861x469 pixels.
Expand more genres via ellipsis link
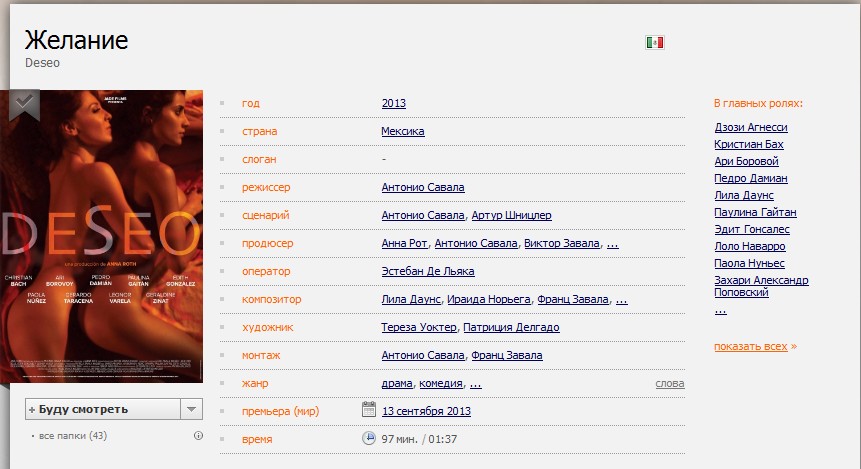pos(476,384)
